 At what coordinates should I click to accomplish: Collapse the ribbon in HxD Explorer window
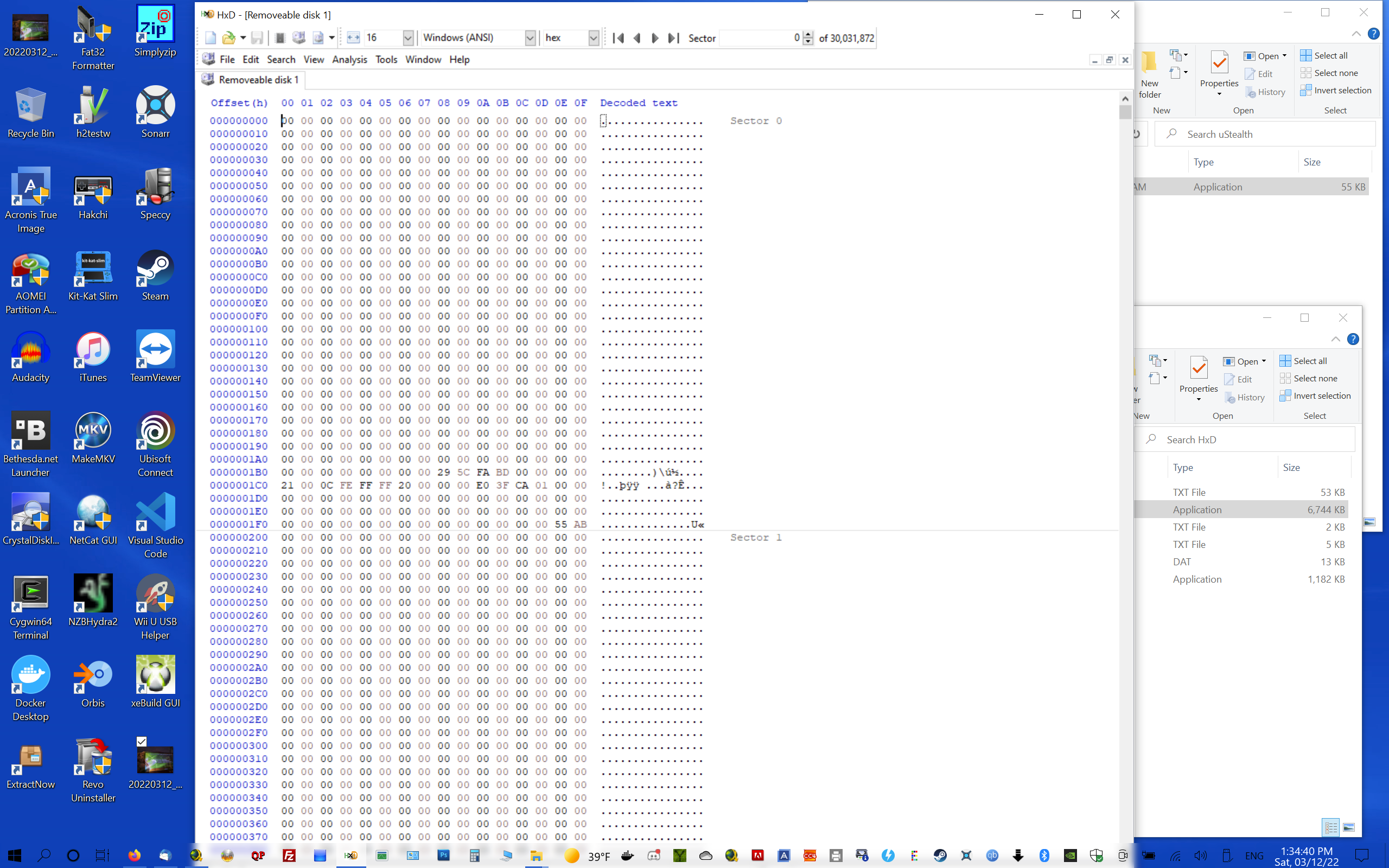click(1336, 339)
